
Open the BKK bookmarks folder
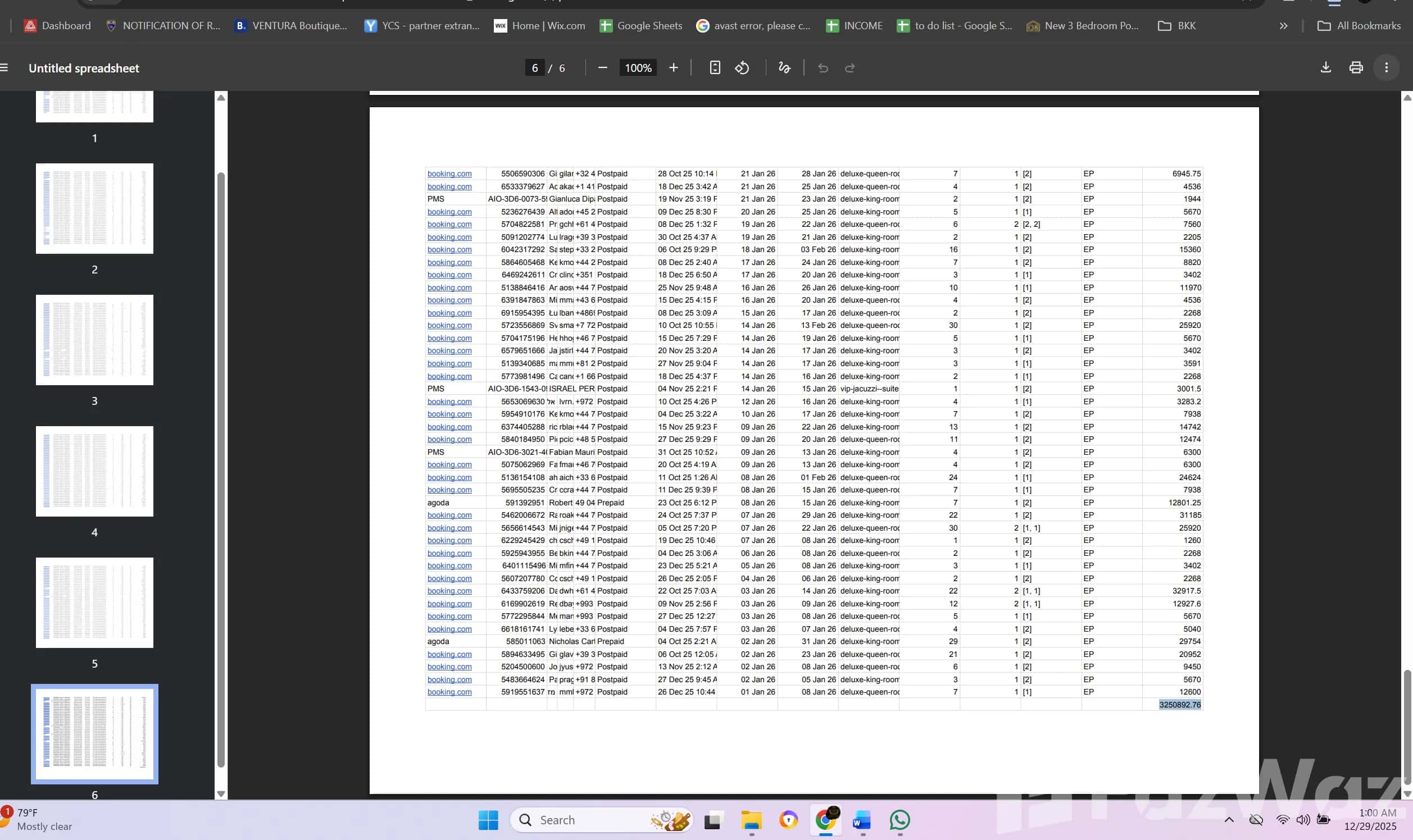tap(1177, 25)
